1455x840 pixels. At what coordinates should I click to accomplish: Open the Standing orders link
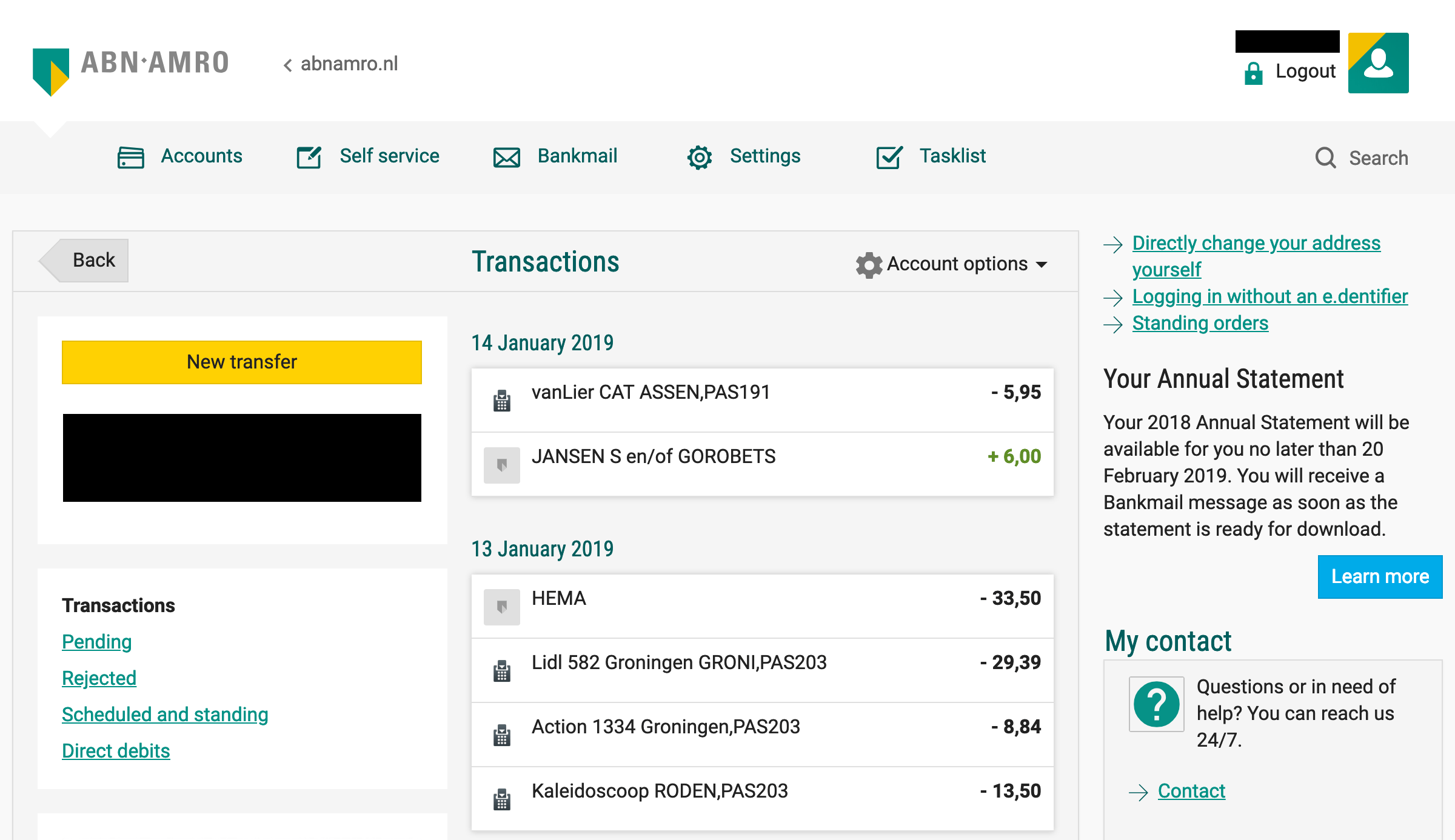point(1200,323)
